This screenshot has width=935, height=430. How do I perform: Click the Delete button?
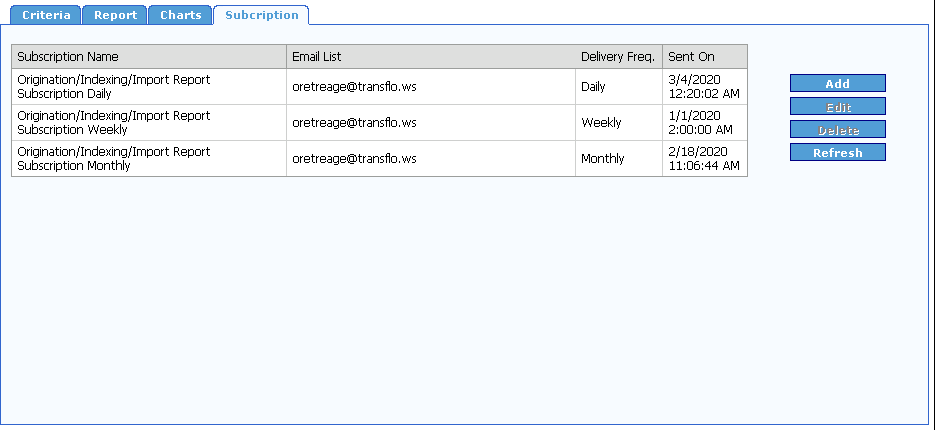point(837,130)
